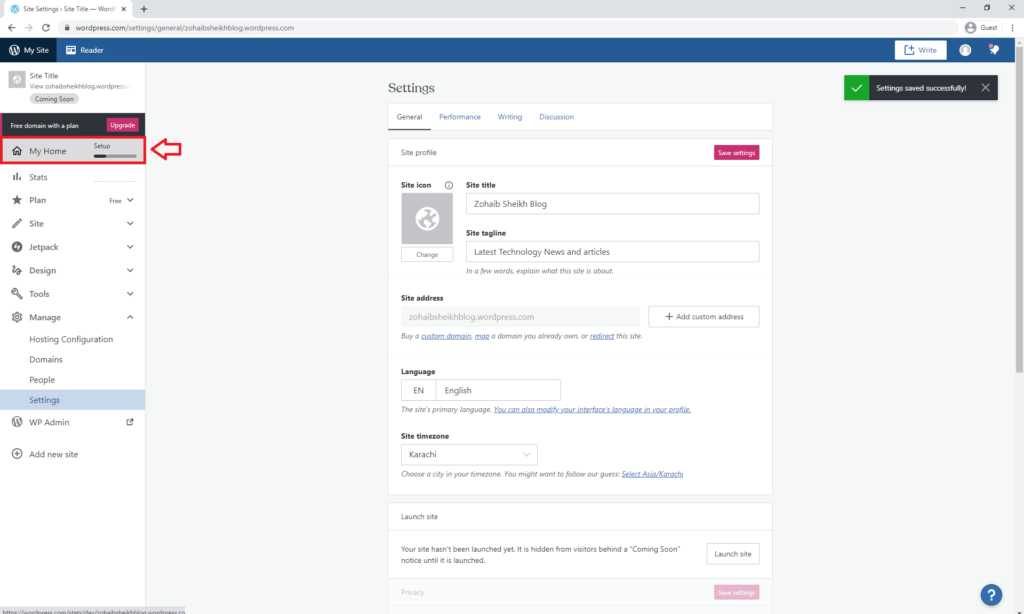Select Settings in sidebar

tap(72, 400)
